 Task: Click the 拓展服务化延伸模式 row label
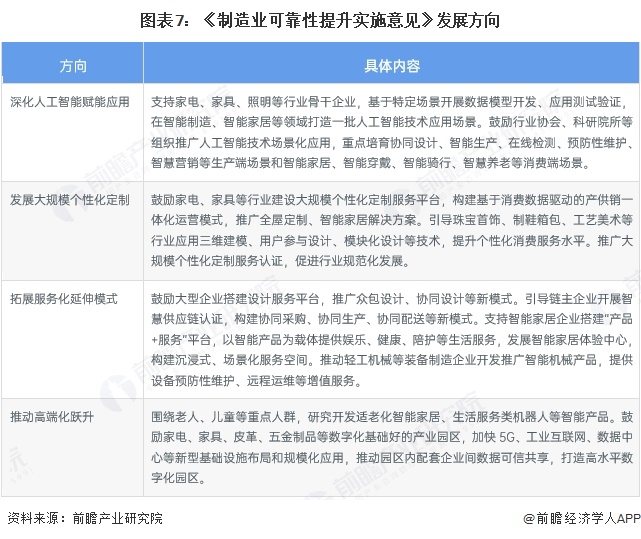pos(64,298)
